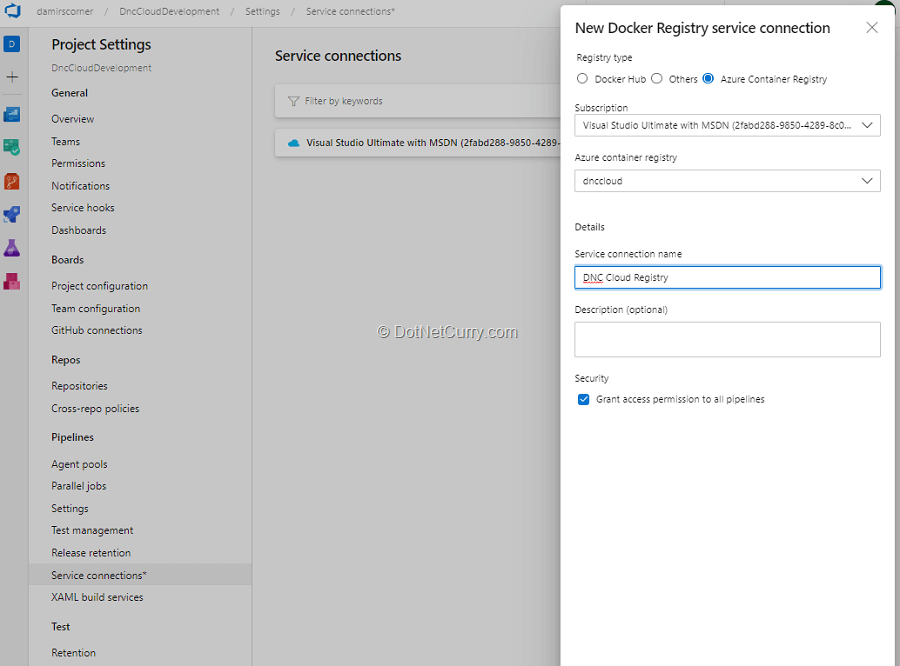Open Retention under Test section

pos(73,653)
